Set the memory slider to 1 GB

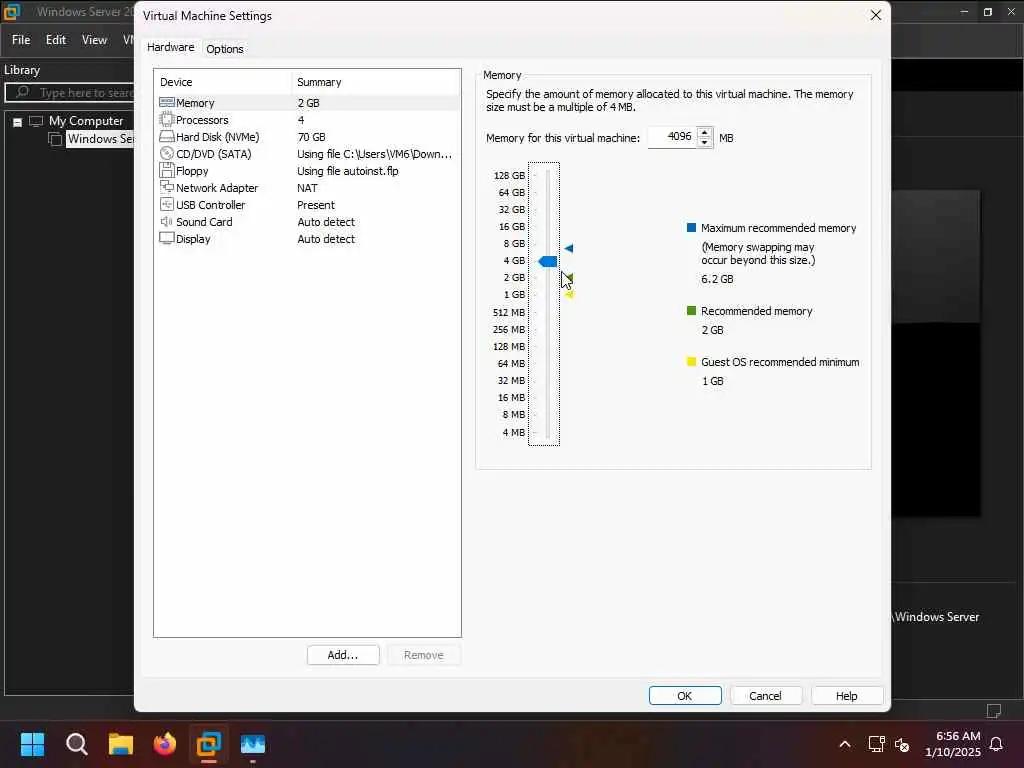tap(547, 295)
